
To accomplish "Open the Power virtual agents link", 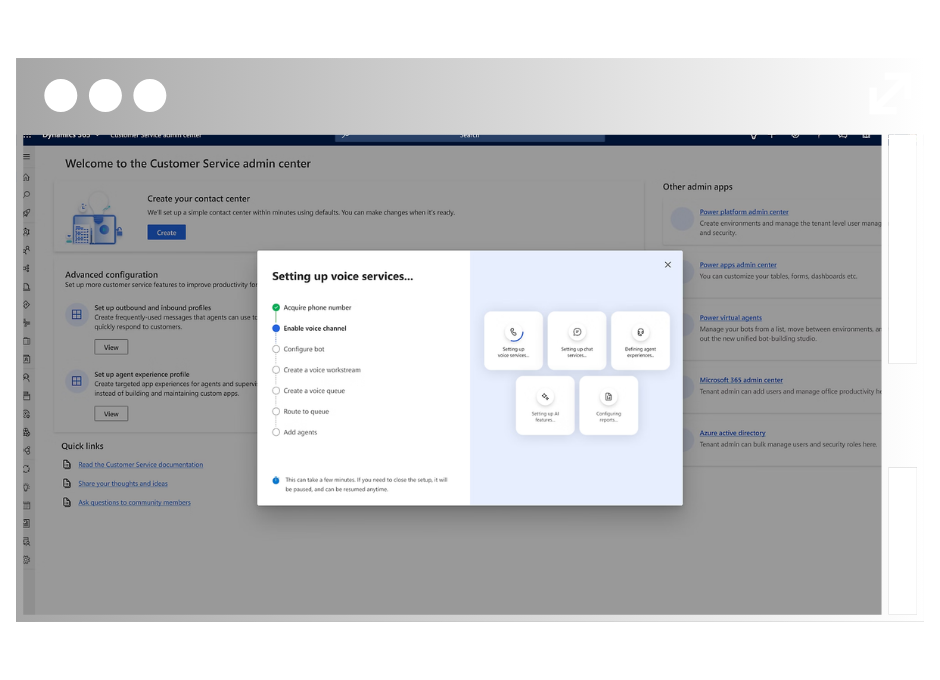I will coord(731,318).
